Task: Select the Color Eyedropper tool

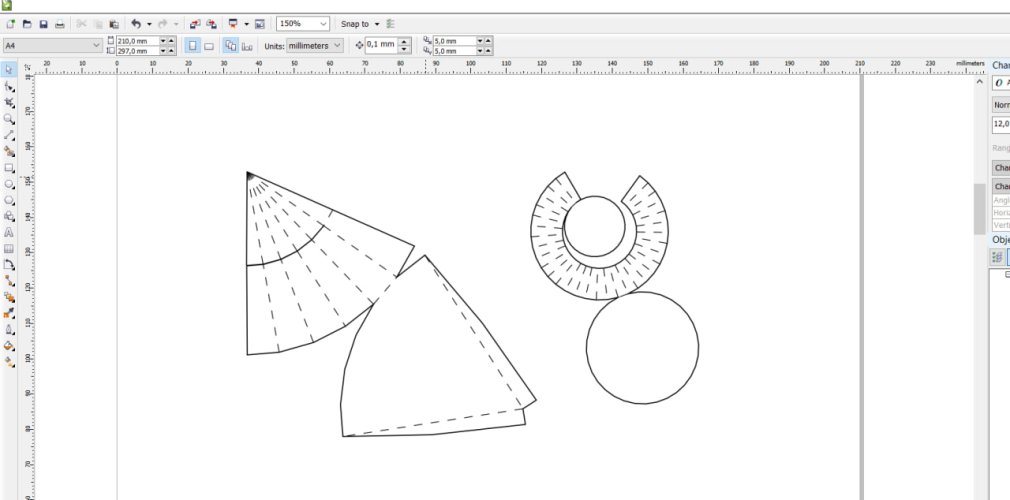Action: [x=9, y=313]
